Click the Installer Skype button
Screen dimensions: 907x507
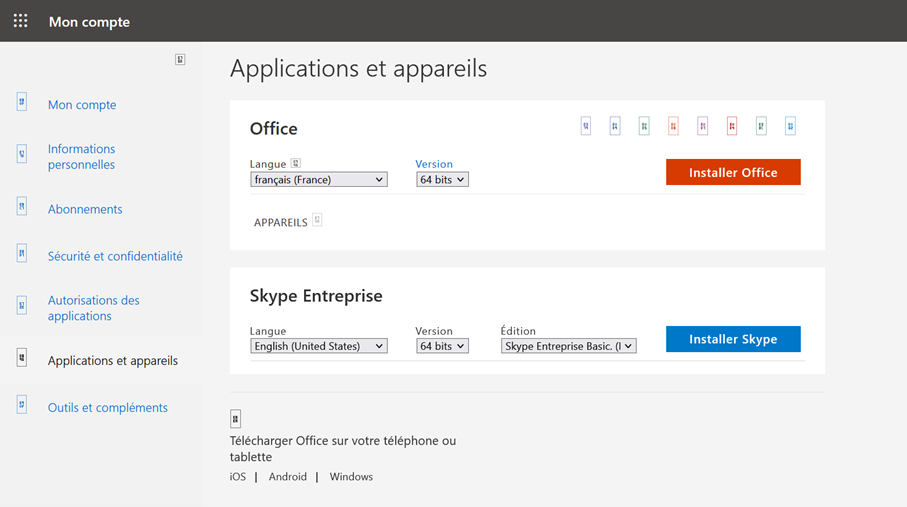click(733, 339)
